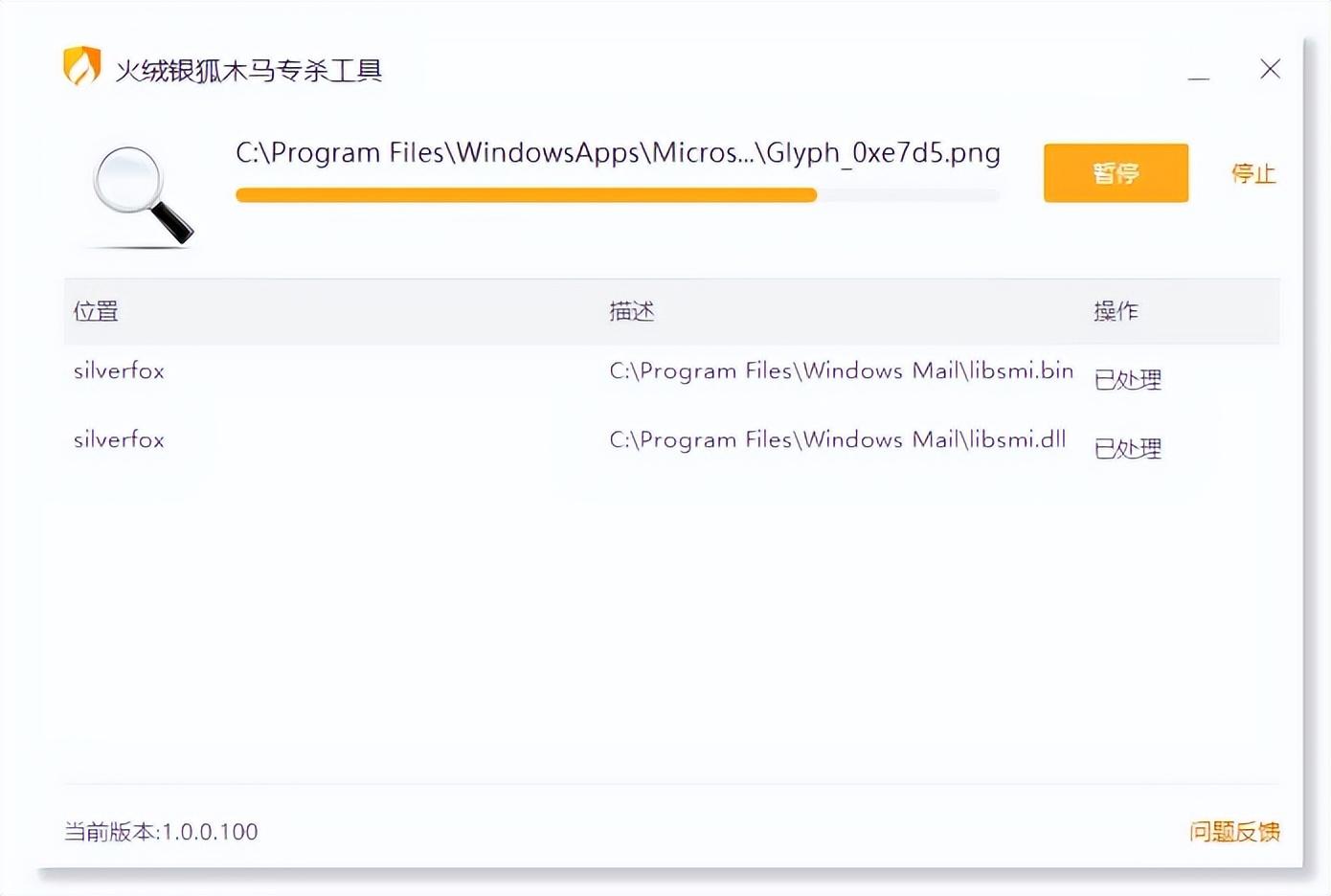Screen dimensions: 1331x896
Task: Click version text 当前版本:1.0.0.100
Action: [161, 832]
